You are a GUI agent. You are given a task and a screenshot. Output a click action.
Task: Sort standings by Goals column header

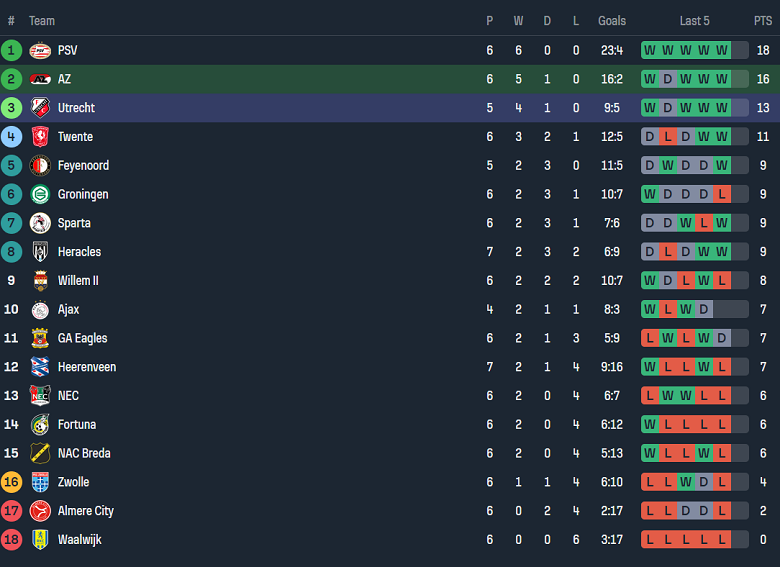click(x=612, y=21)
